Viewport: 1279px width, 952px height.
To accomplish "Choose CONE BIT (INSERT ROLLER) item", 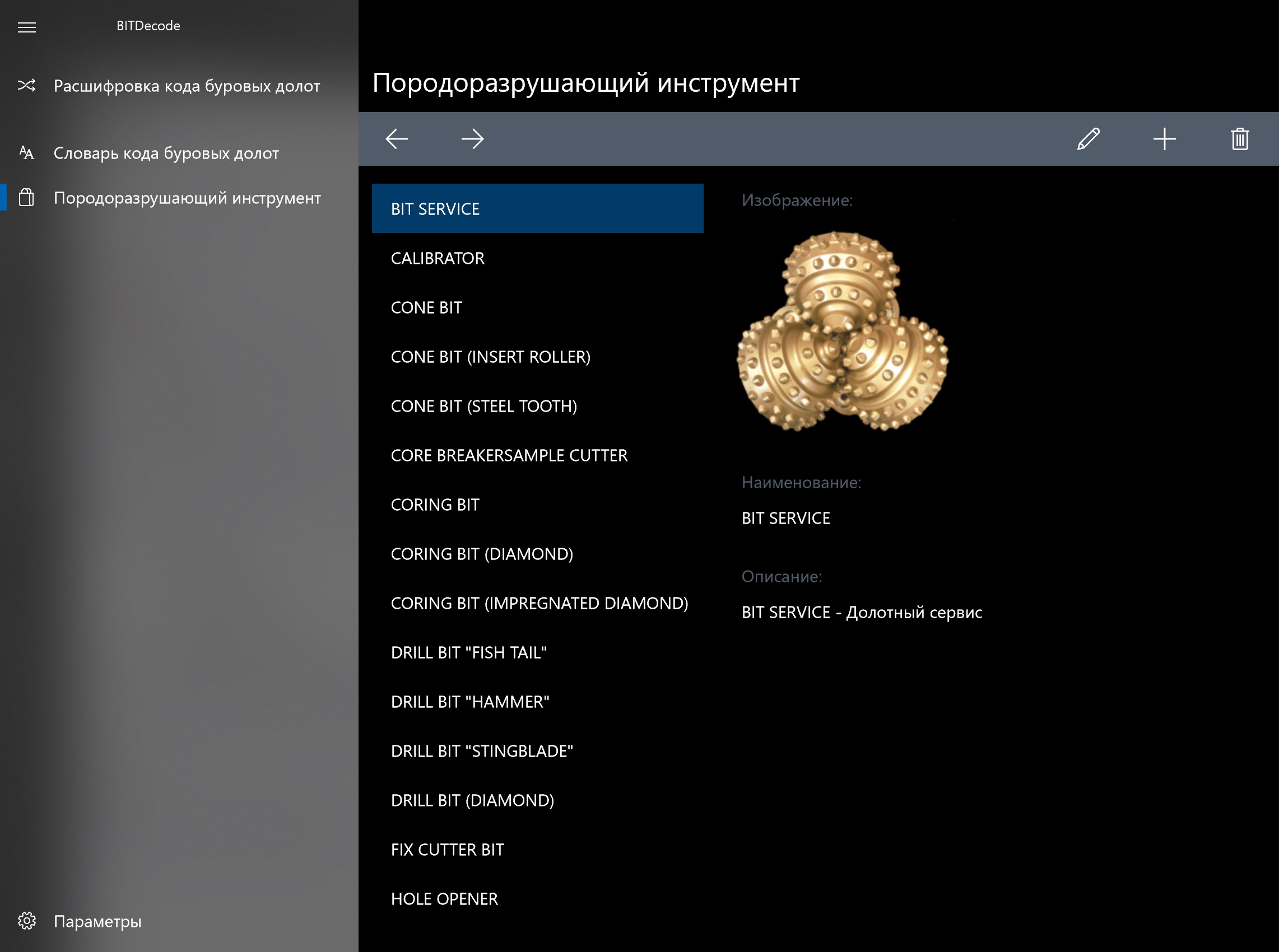I will [491, 357].
